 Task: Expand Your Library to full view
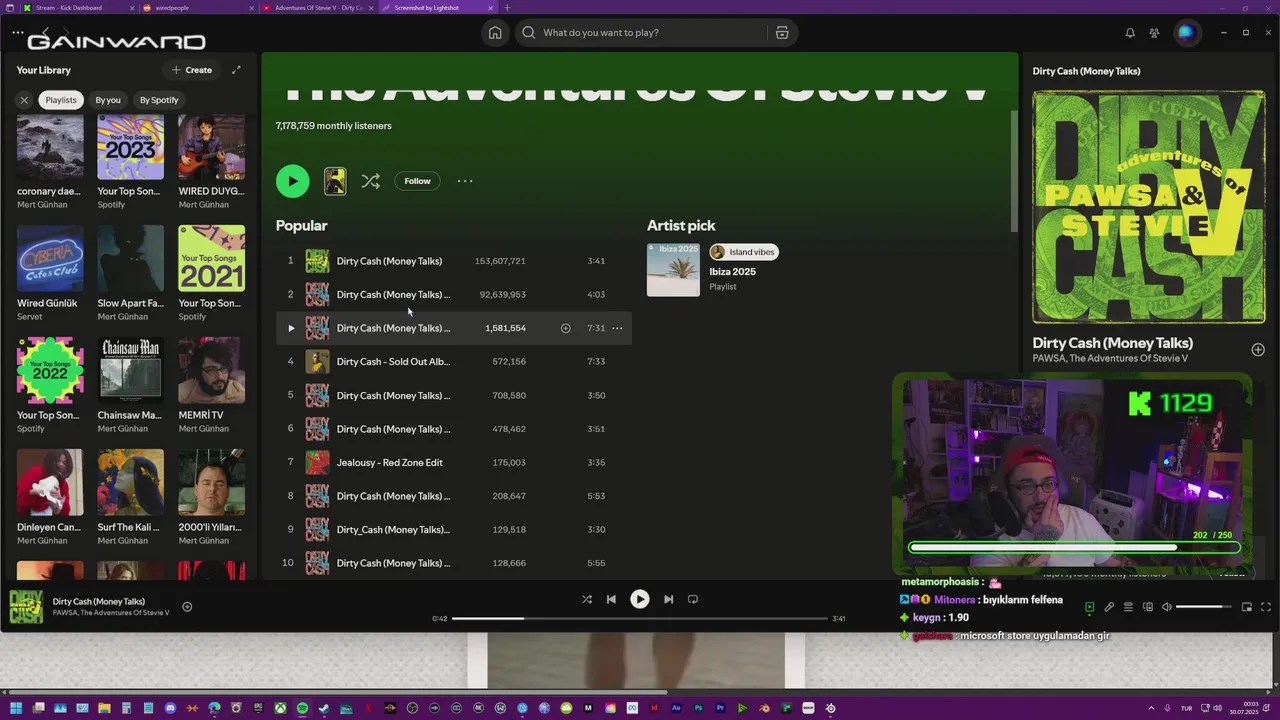pos(236,70)
